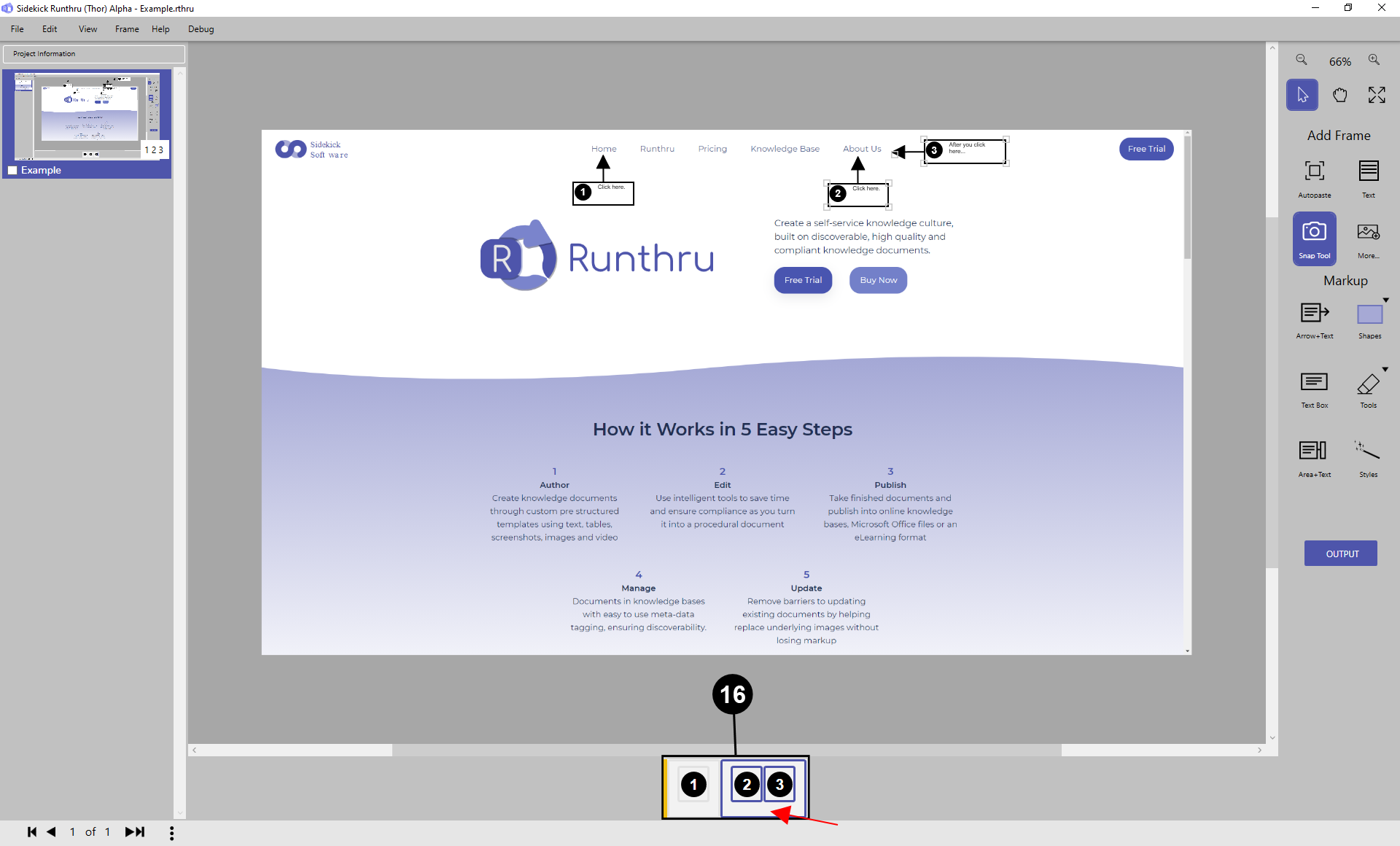Click the numbered marker 2 on canvas
Viewport: 1400px width, 846px height.
(839, 193)
